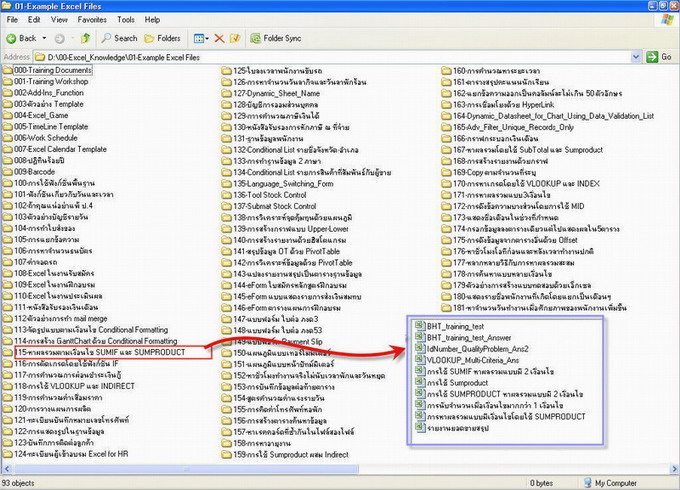
Task: Launch Folder Sync from toolbar
Action: 276,38
